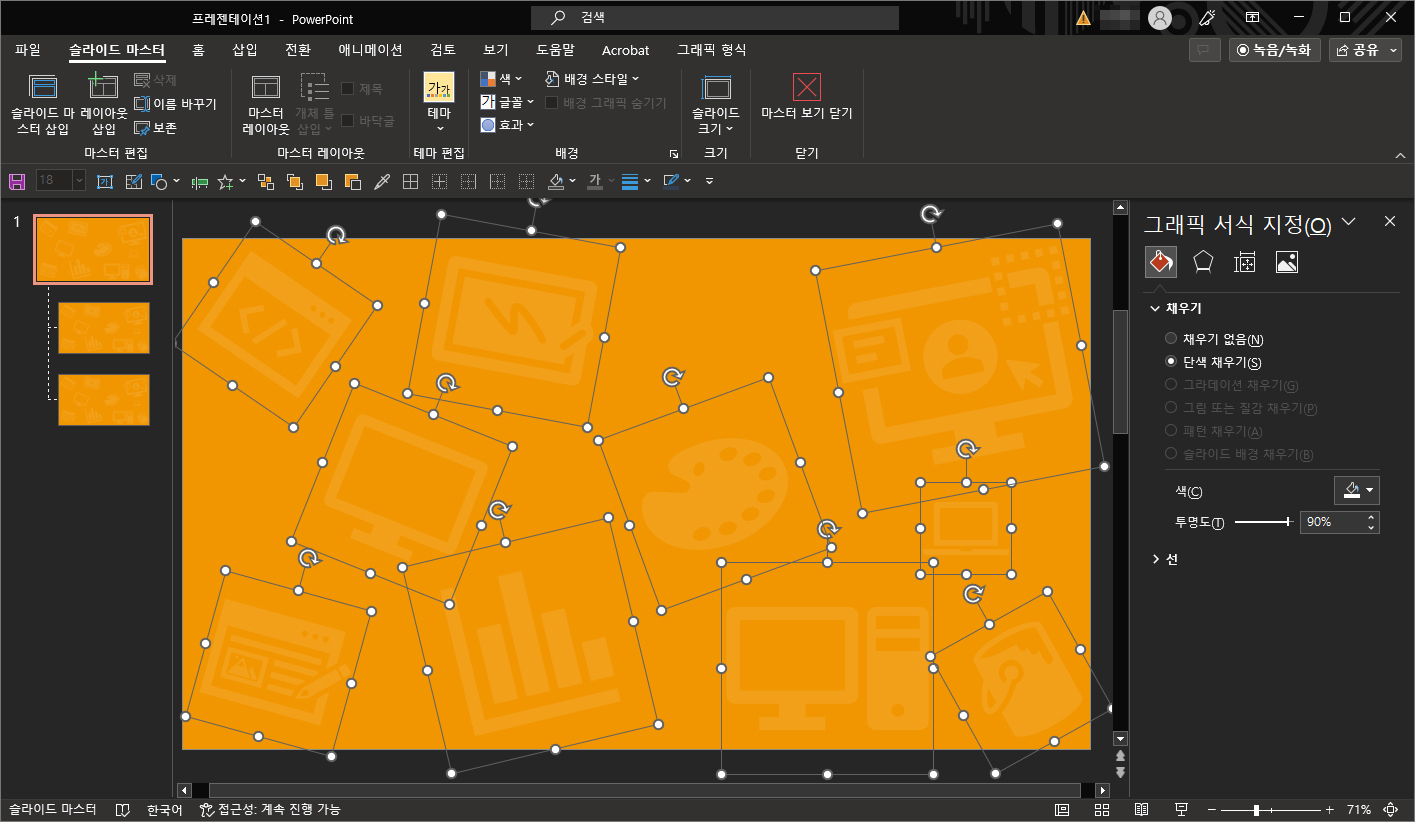
Task: Click the warning triangle icon in title bar
Action: [1083, 18]
